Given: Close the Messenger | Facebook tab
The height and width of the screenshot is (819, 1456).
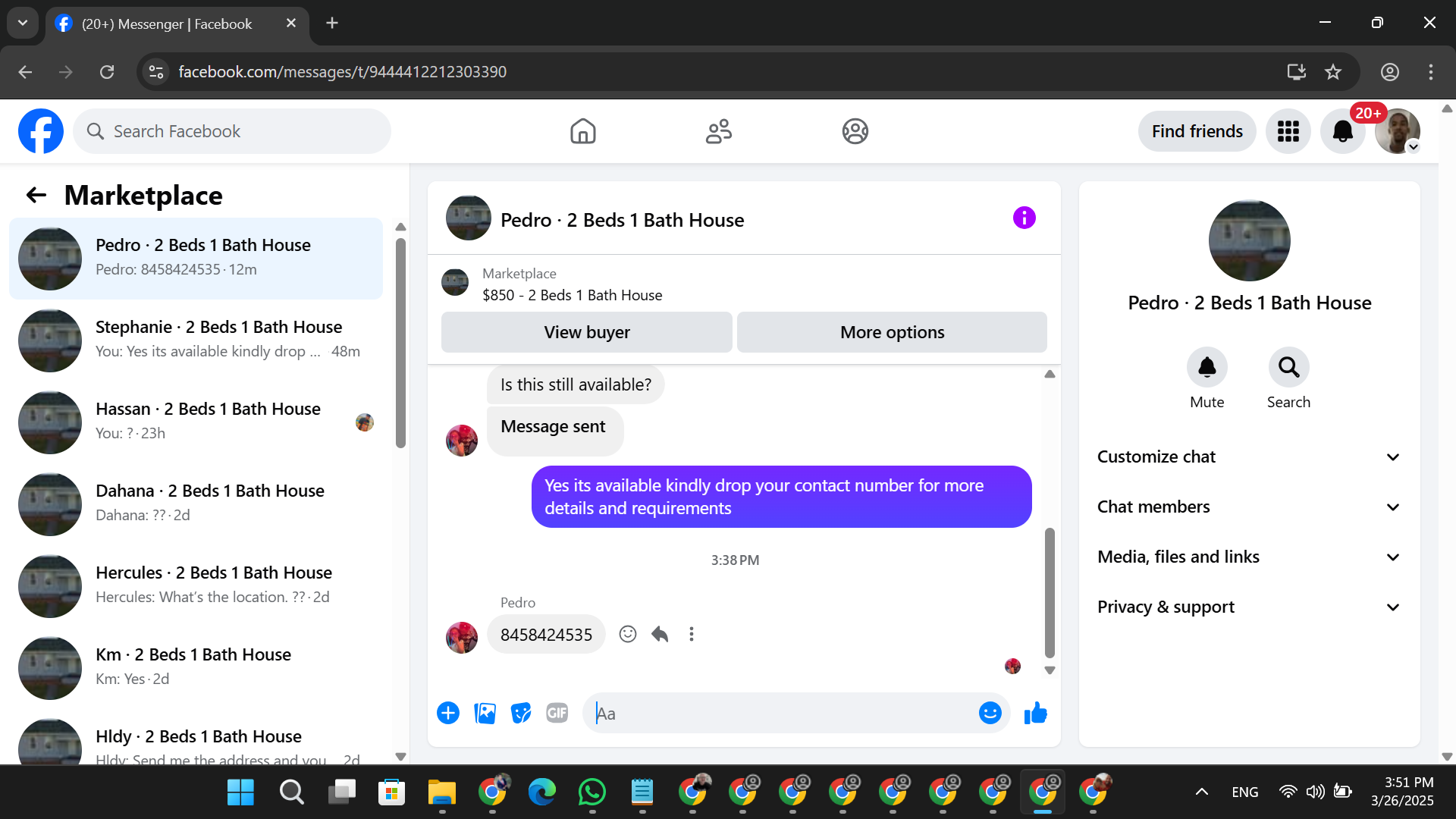Looking at the screenshot, I should (x=291, y=24).
